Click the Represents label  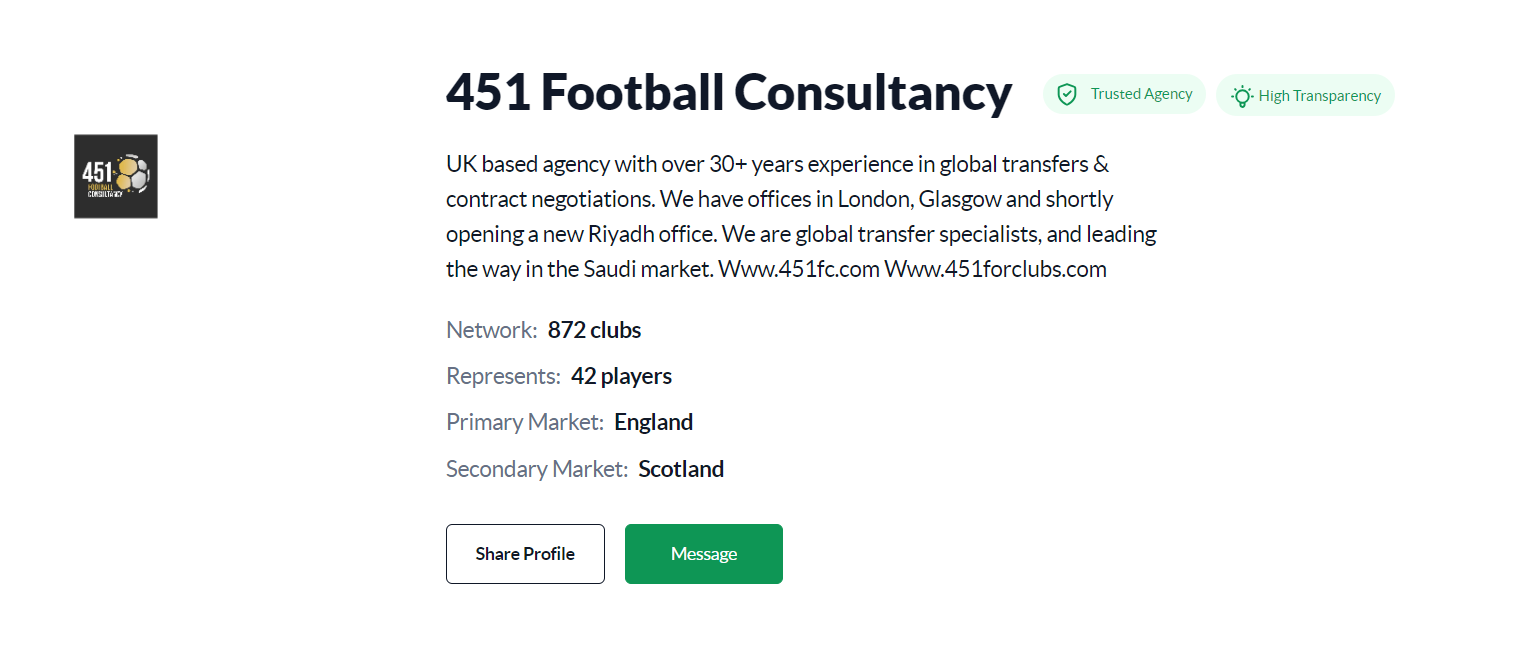pyautogui.click(x=503, y=376)
